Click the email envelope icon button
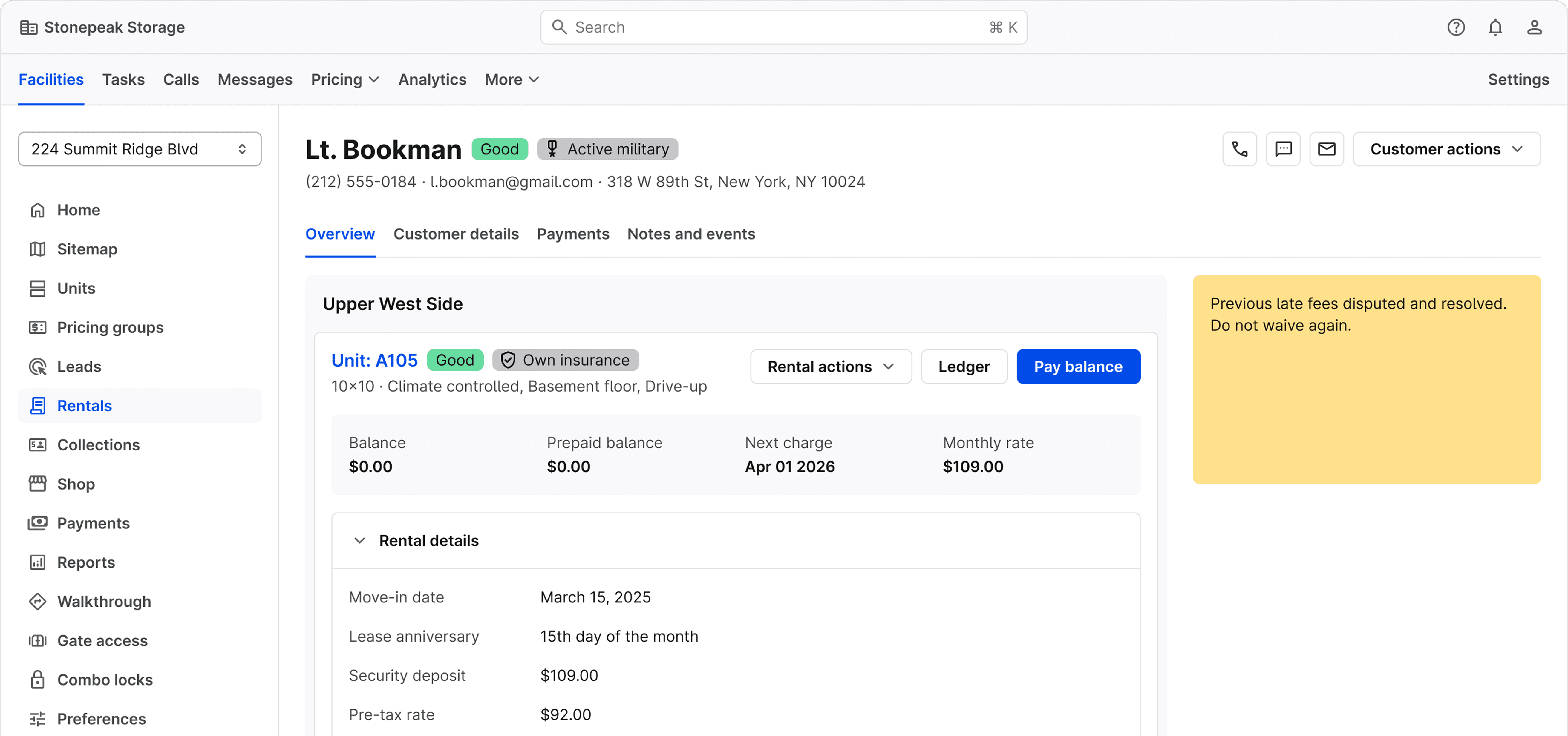The image size is (1568, 736). pos(1326,149)
